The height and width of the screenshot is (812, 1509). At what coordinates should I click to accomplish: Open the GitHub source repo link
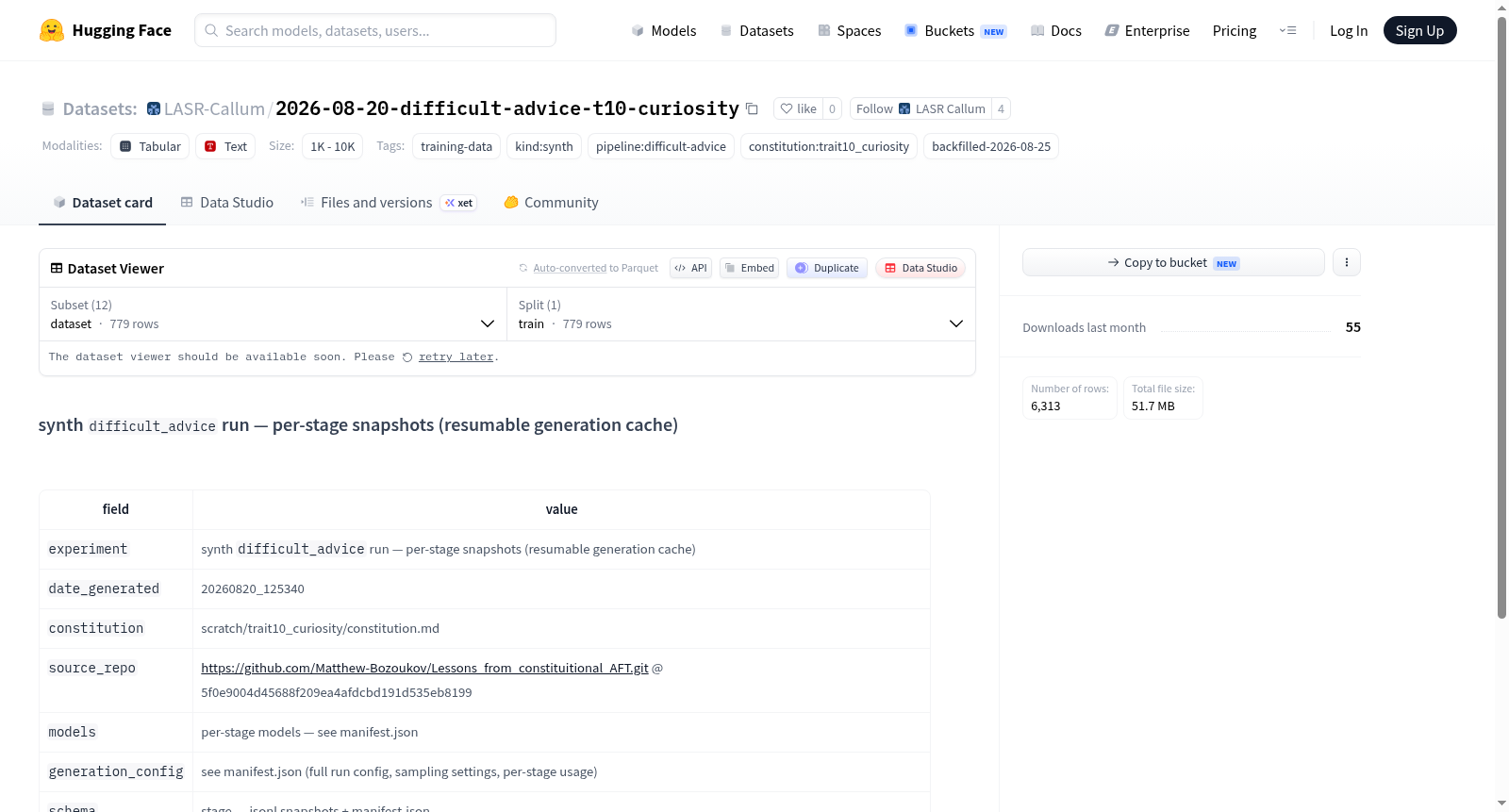(424, 668)
